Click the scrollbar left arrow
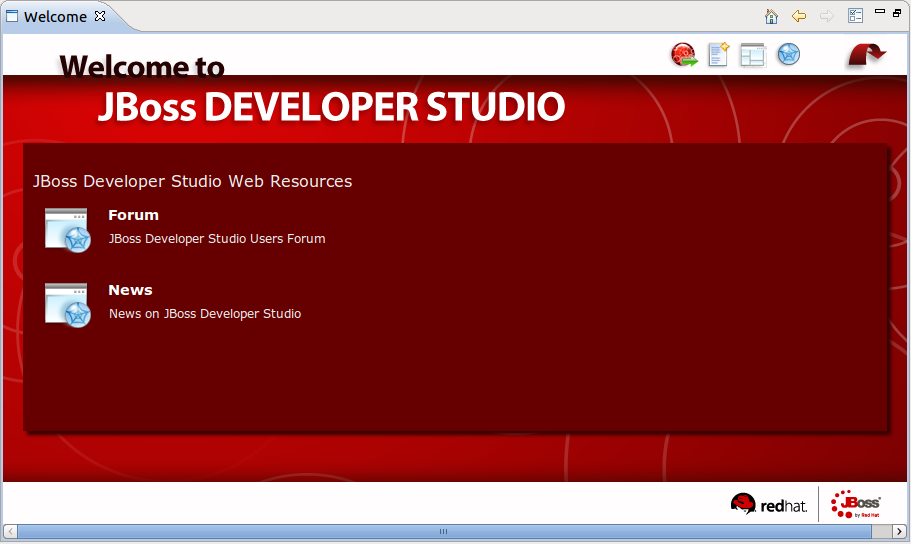The image size is (911, 544). coord(10,531)
